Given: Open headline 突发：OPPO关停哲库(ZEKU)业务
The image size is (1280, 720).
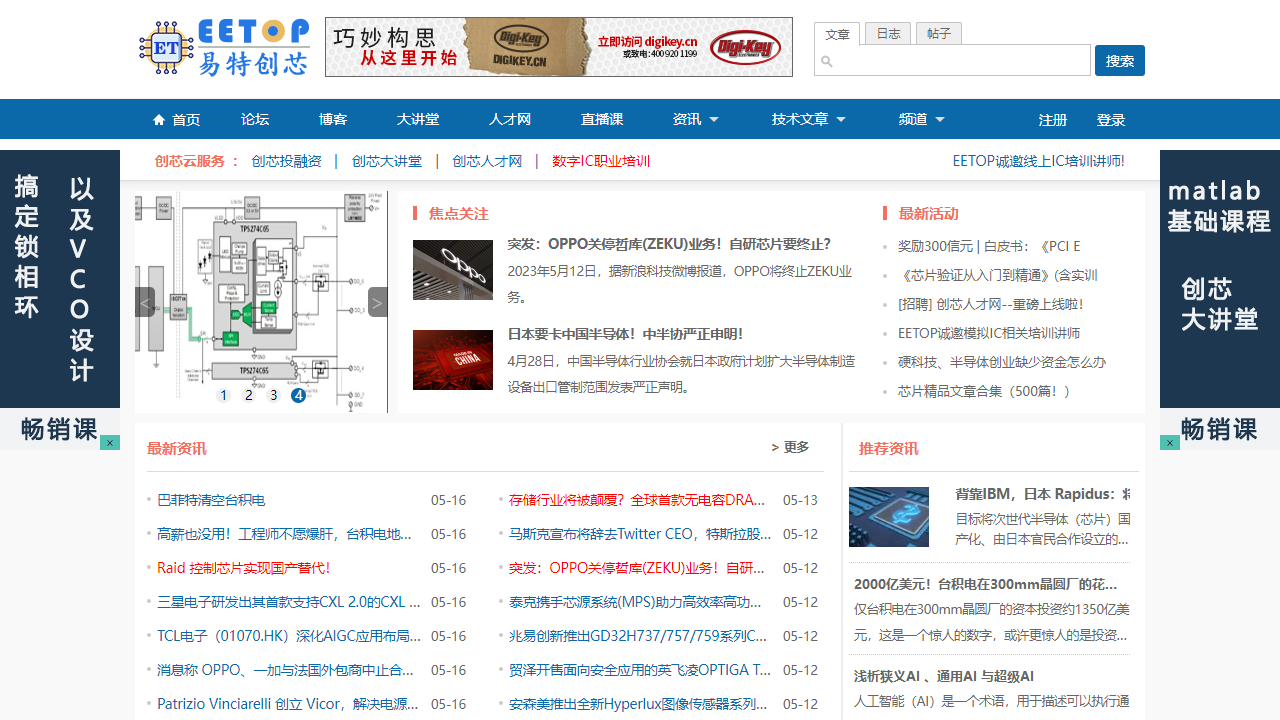Looking at the screenshot, I should (x=669, y=244).
